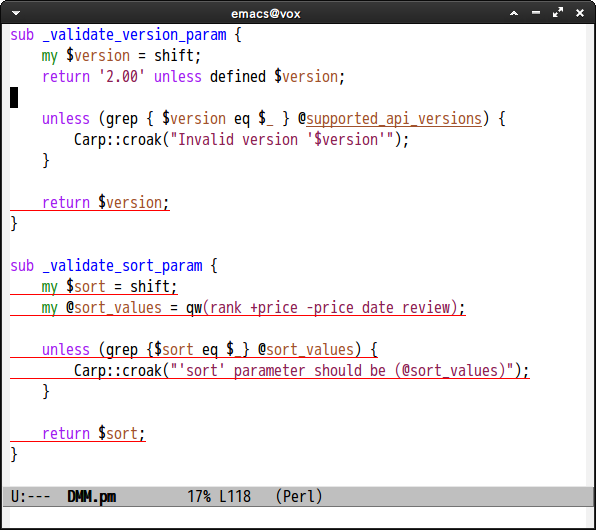
Task: Click the (Perl) major mode indicator
Action: [x=299, y=497]
